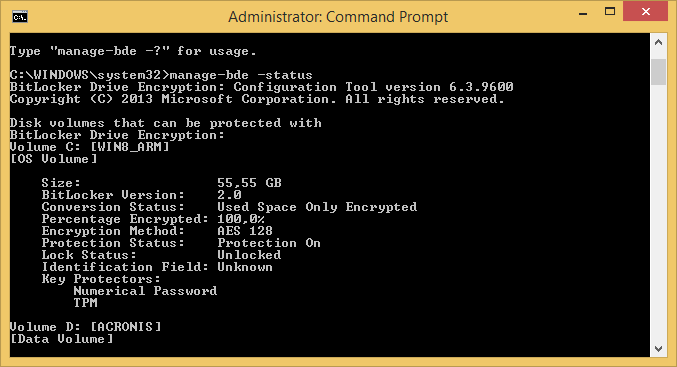Image resolution: width=677 pixels, height=367 pixels.
Task: Click the scrollbar down arrow
Action: pos(658,348)
